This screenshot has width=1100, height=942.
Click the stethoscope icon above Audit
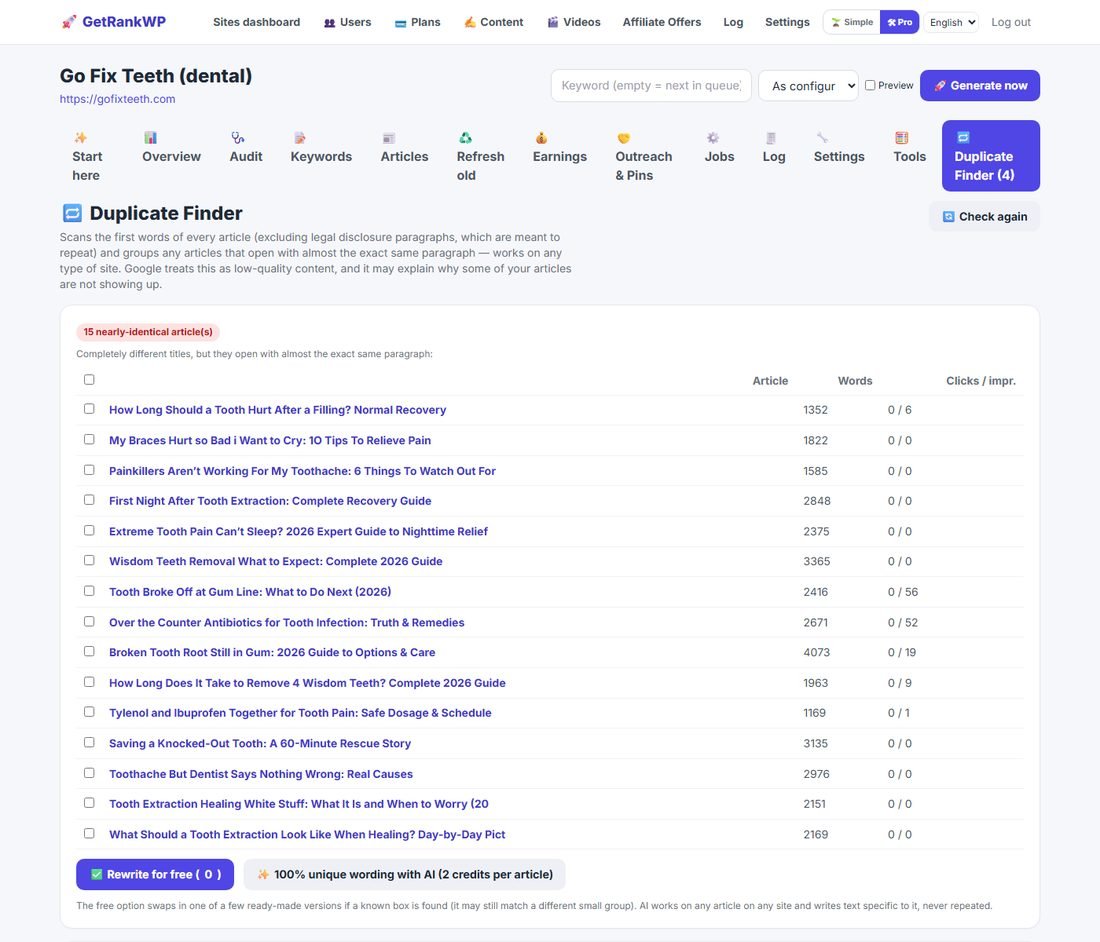point(238,137)
